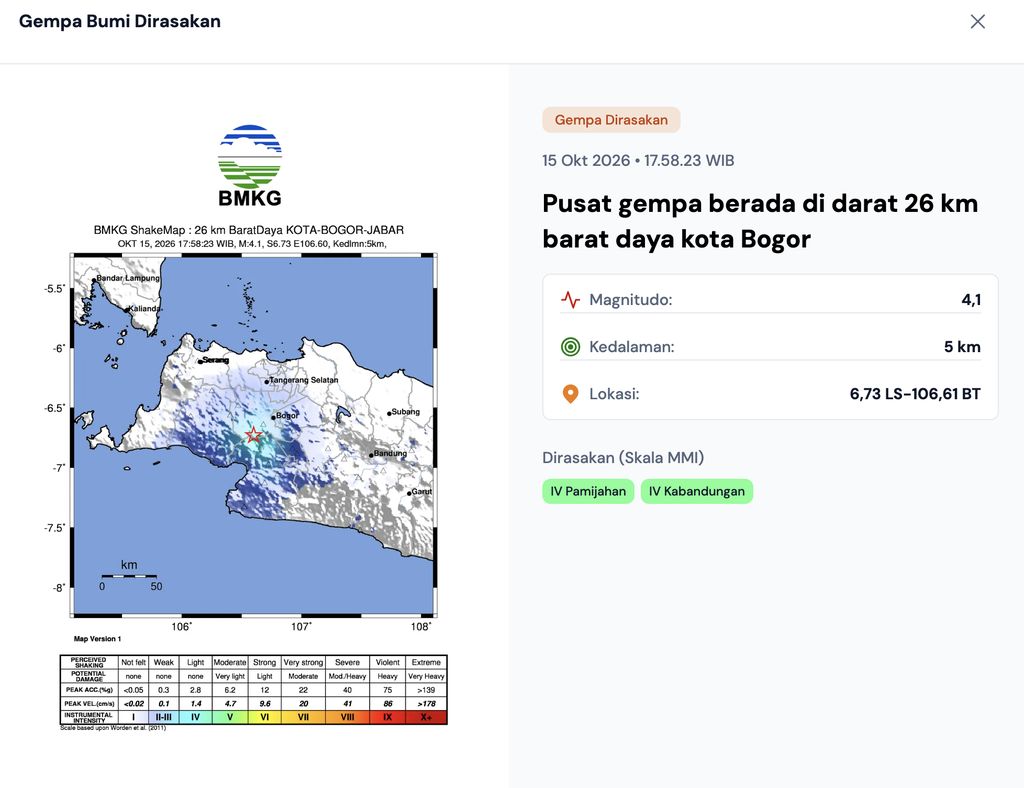Close the Gempa Bumi Dirasakan dialog
Viewport: 1024px width, 788px height.
[978, 22]
